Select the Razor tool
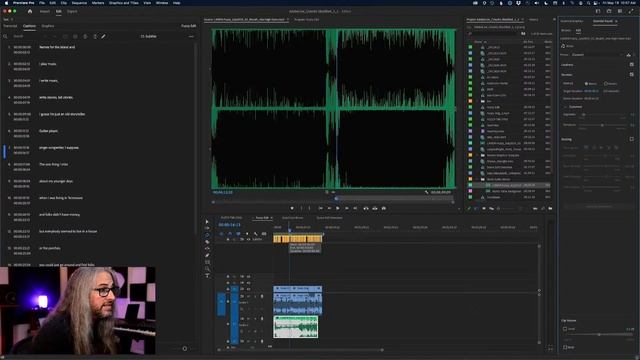The height and width of the screenshot is (360, 640). click(x=207, y=242)
